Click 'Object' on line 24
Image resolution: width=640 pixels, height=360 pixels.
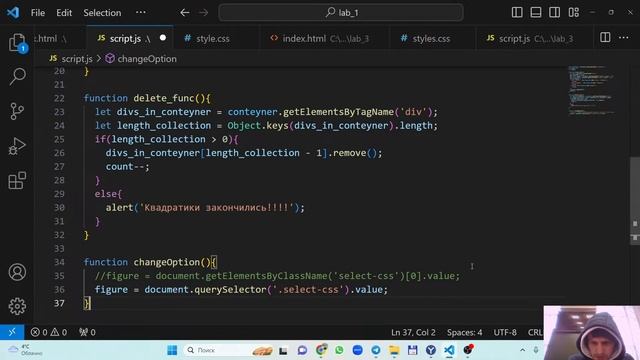point(244,126)
